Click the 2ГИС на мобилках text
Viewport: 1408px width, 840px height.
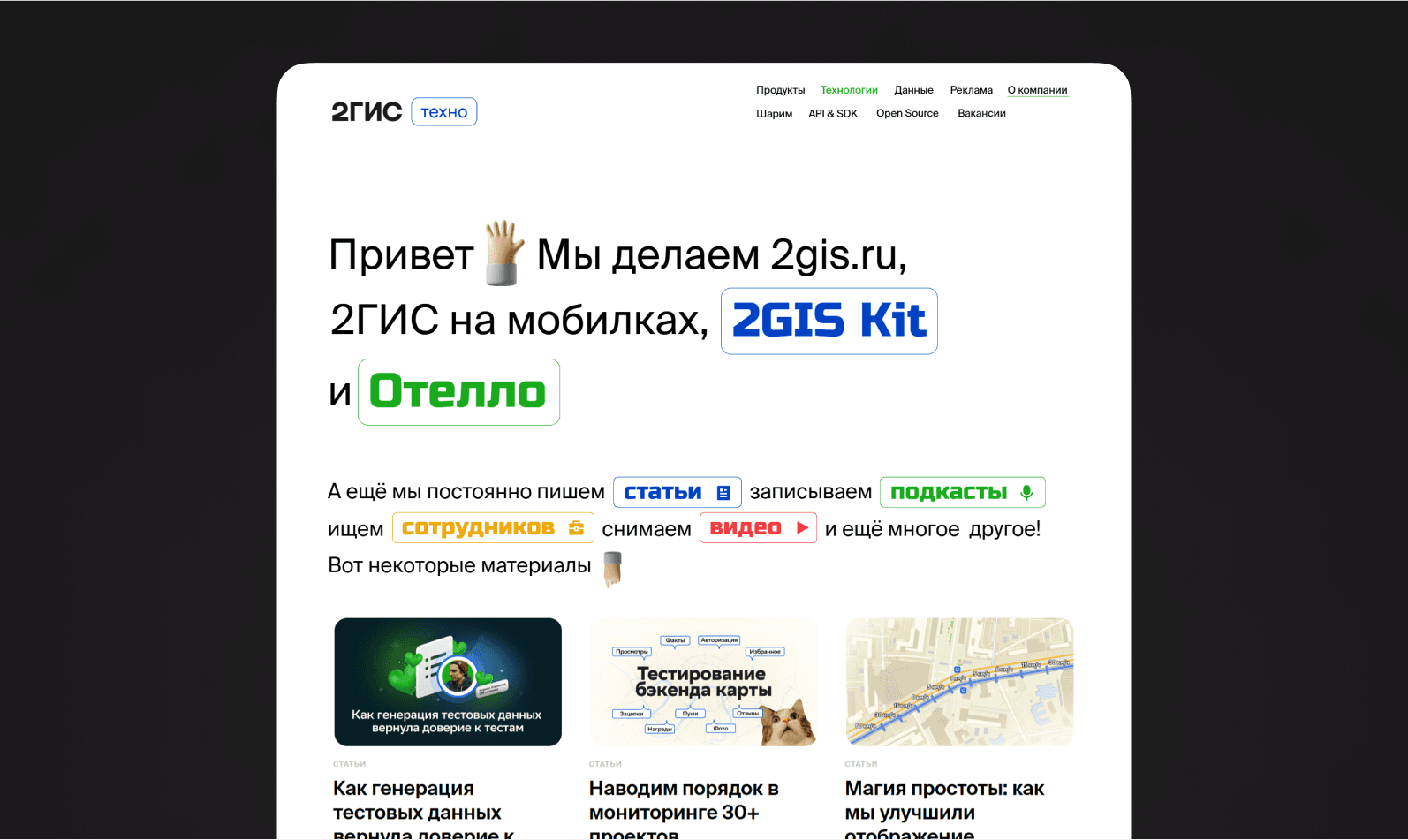(x=519, y=320)
